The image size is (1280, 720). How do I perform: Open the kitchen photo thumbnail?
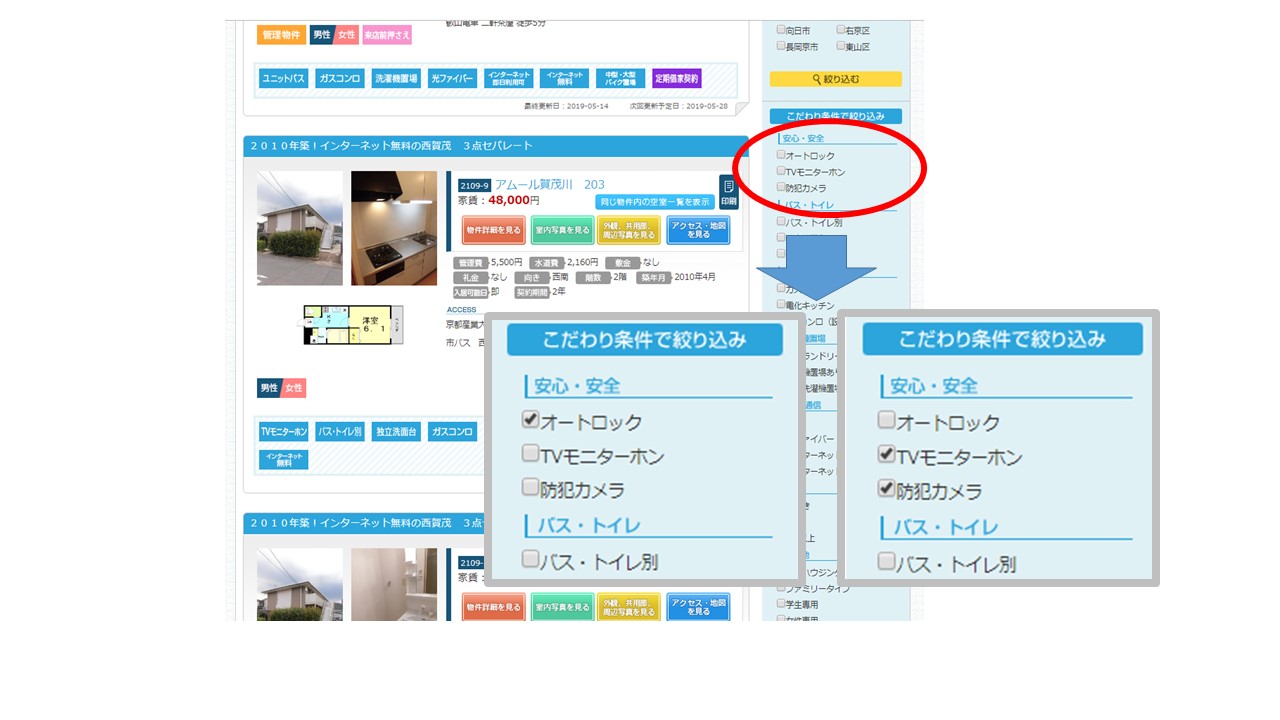coord(394,228)
